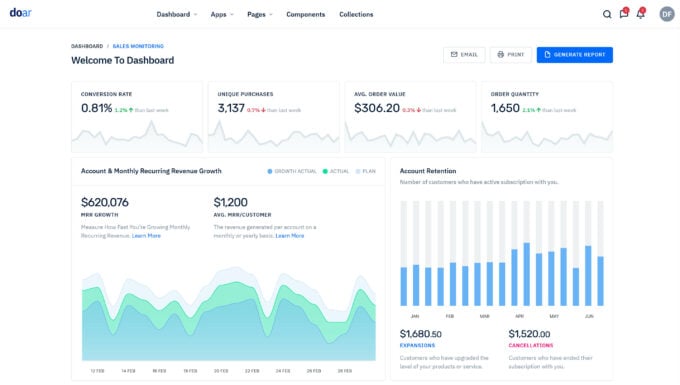The image size is (680, 385).
Task: Click the document icon in Generate Report
Action: click(547, 55)
